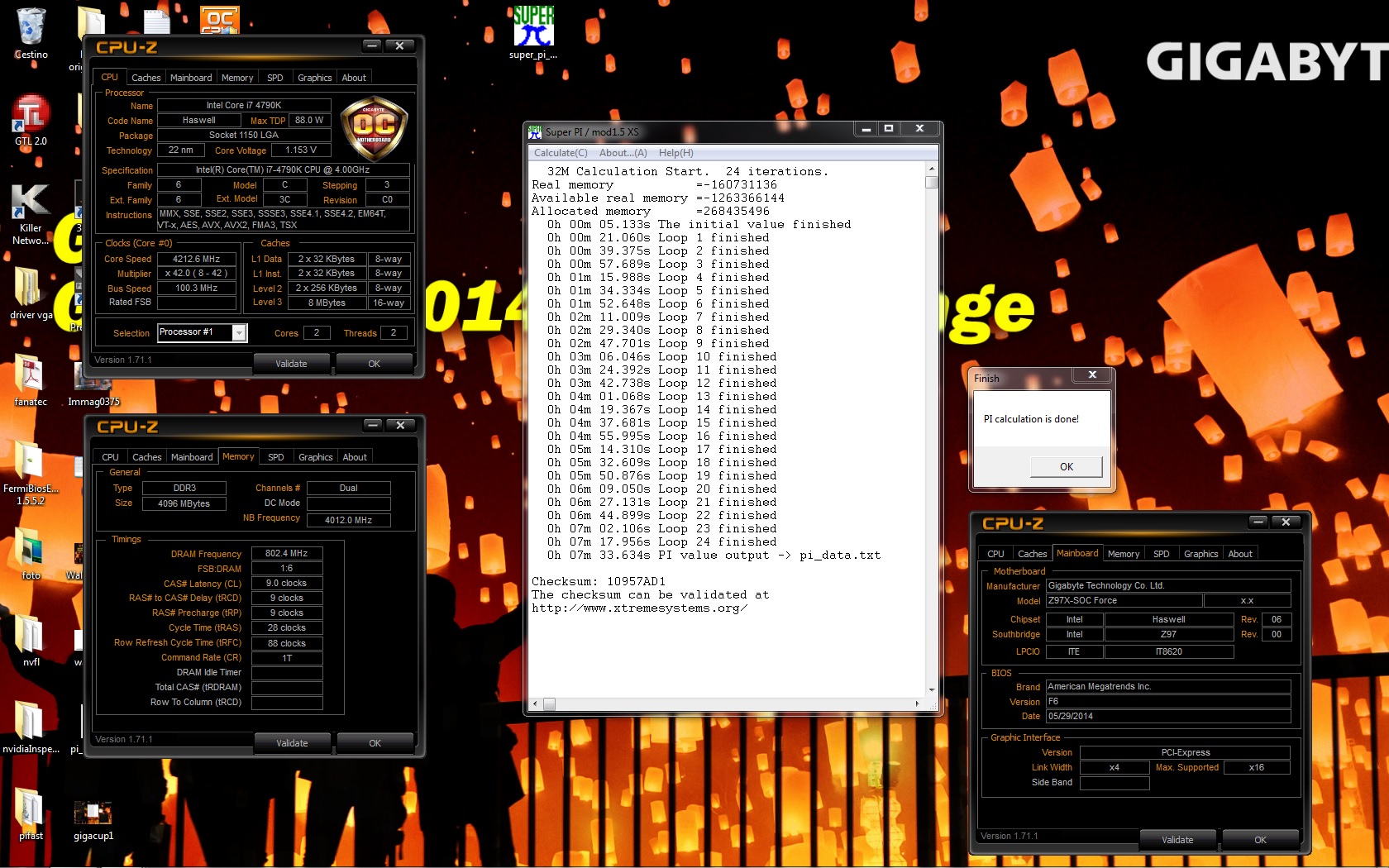Open the FermiBiosEditor 1.5.5.2 icon
Viewport: 1389px width, 868px height.
click(x=31, y=473)
